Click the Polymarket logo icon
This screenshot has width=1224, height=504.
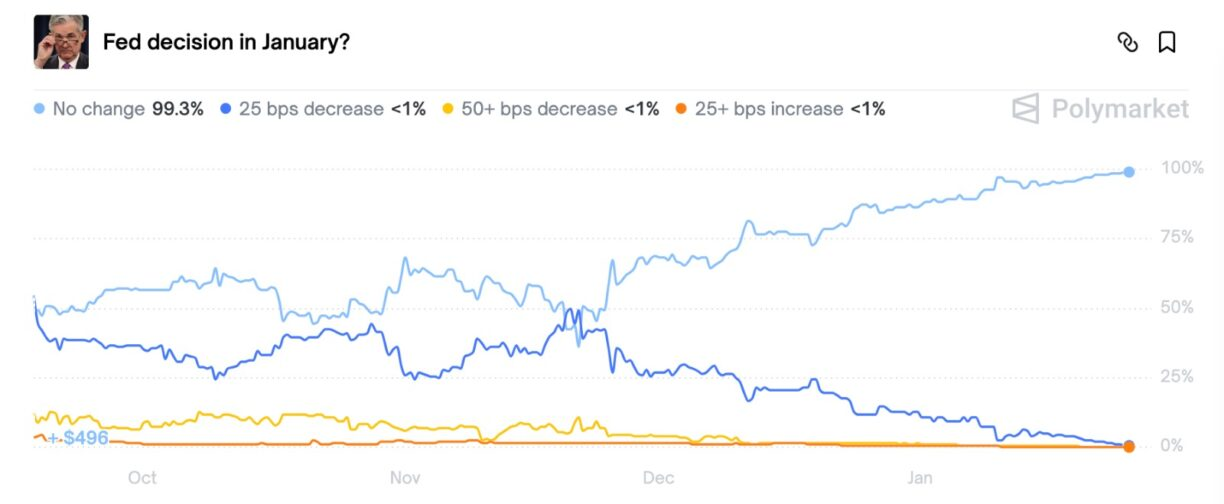point(1025,109)
